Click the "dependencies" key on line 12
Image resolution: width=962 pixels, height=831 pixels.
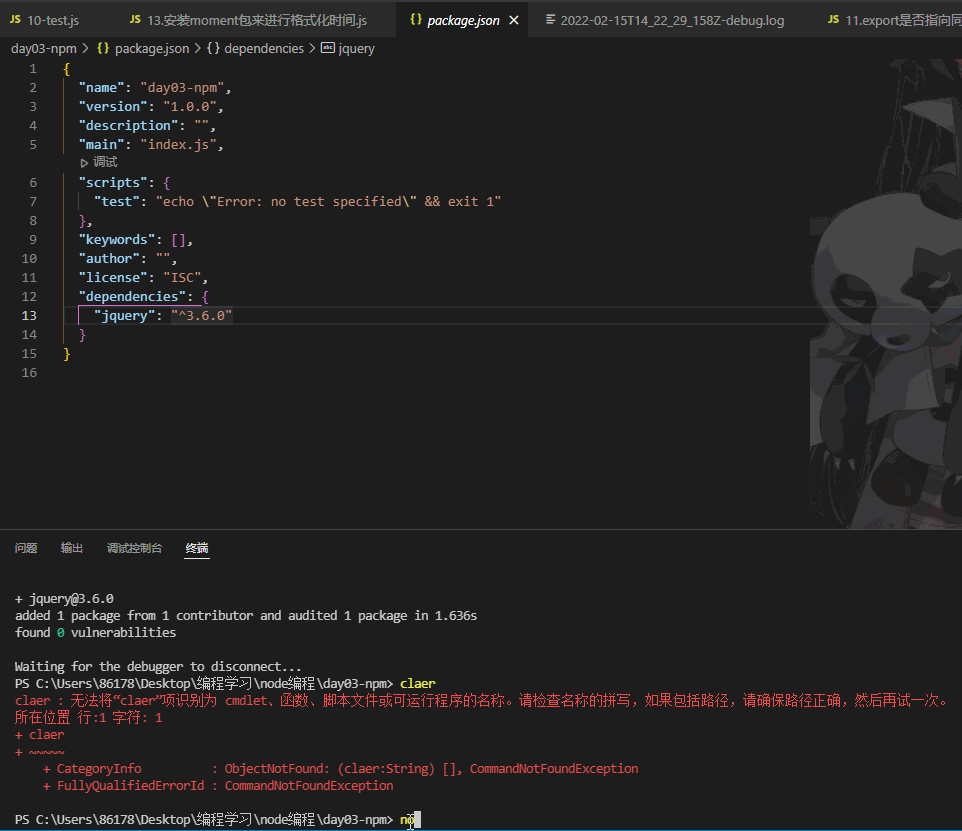tap(132, 297)
